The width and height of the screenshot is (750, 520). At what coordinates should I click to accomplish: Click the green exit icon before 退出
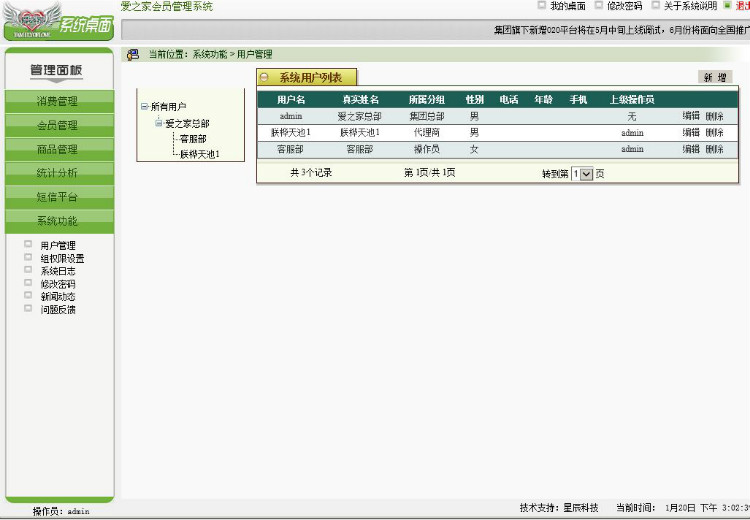coord(727,5)
